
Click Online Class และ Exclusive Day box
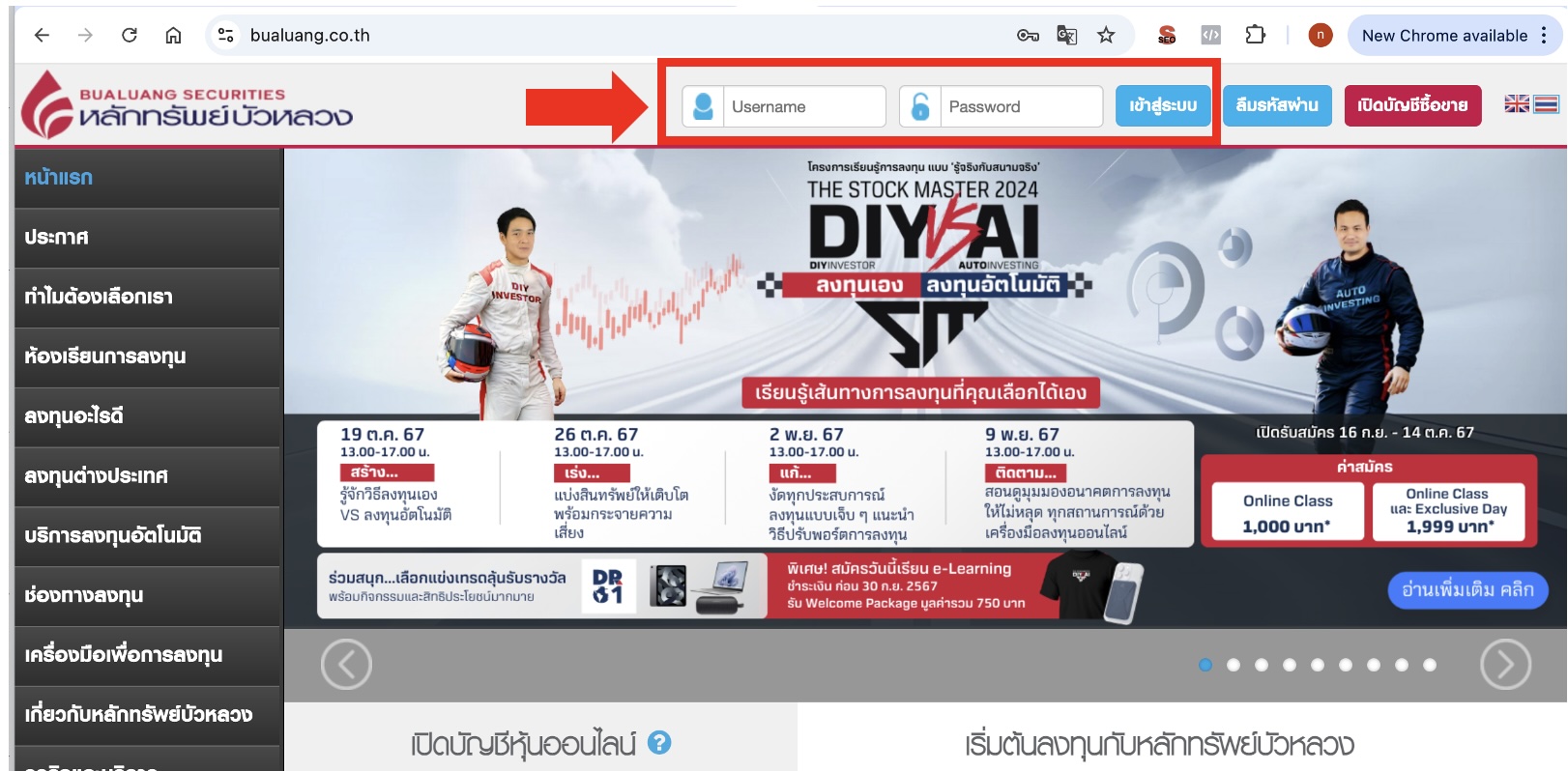(1448, 511)
